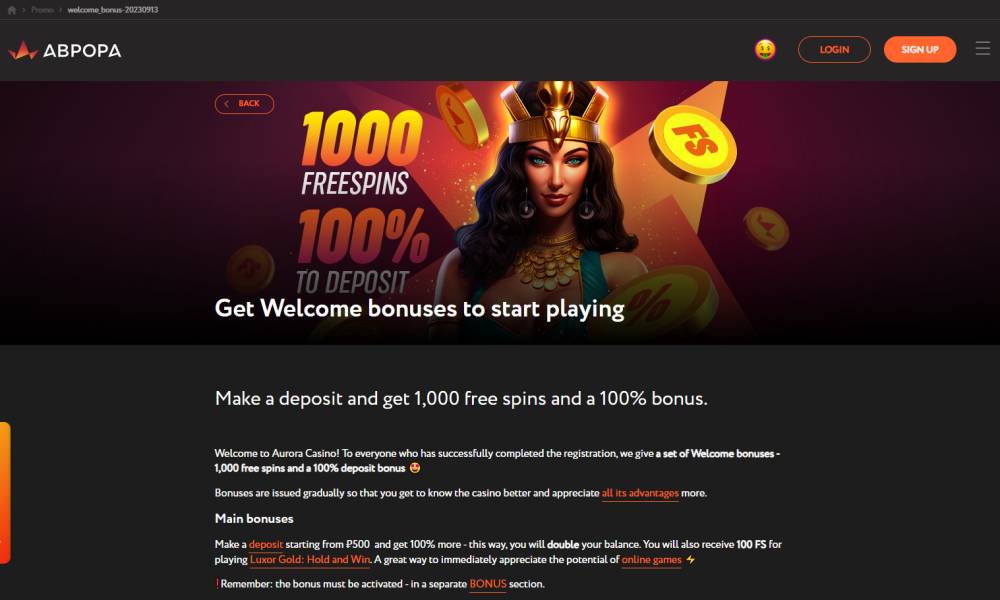This screenshot has width=1000, height=600.
Task: Click the home icon in breadcrumb
Action: 11,10
